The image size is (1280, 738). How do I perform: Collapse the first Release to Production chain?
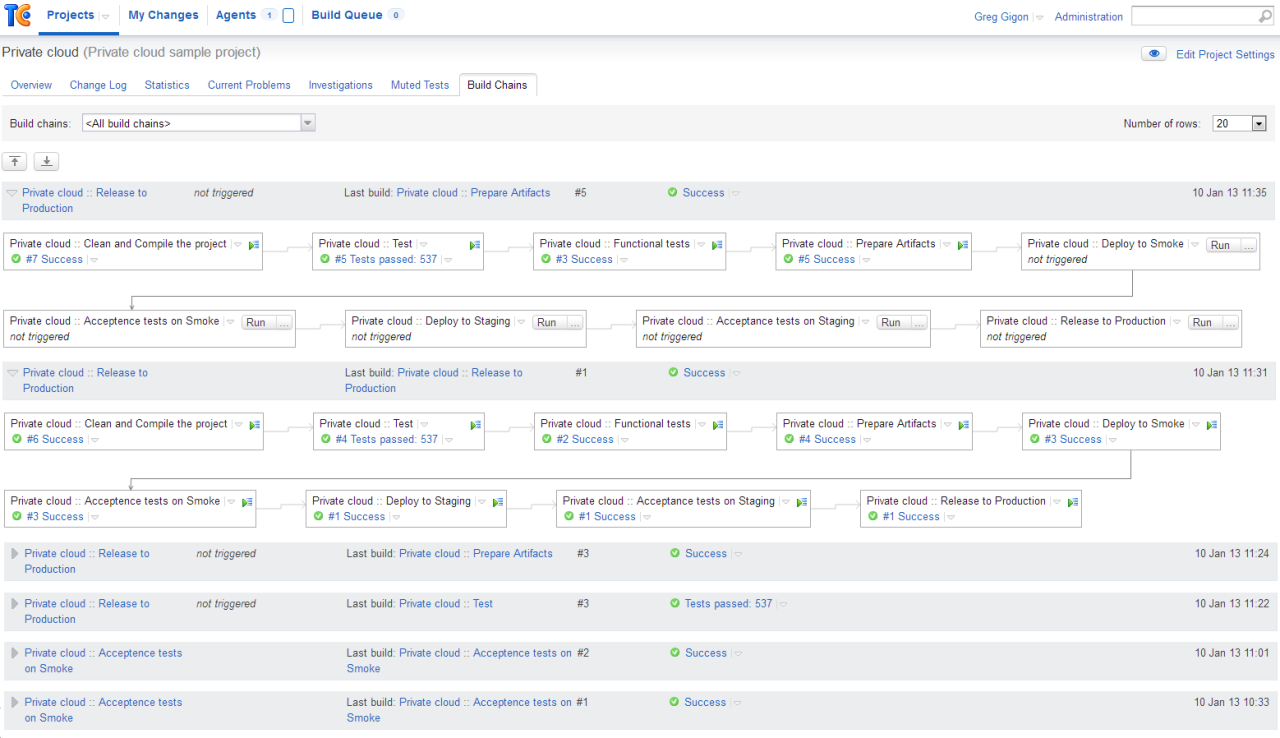pos(12,193)
